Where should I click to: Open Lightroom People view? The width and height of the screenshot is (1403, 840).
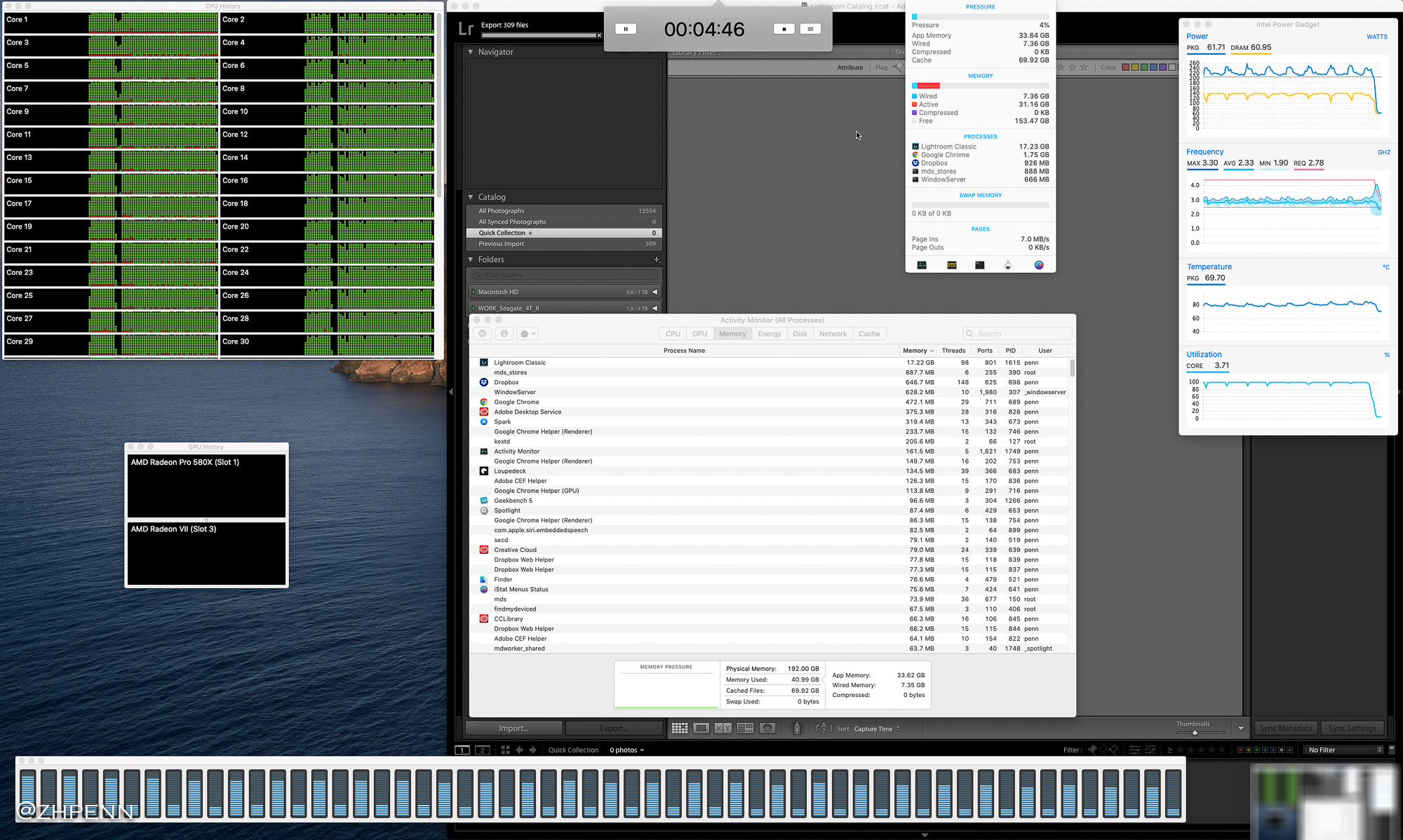click(x=767, y=729)
